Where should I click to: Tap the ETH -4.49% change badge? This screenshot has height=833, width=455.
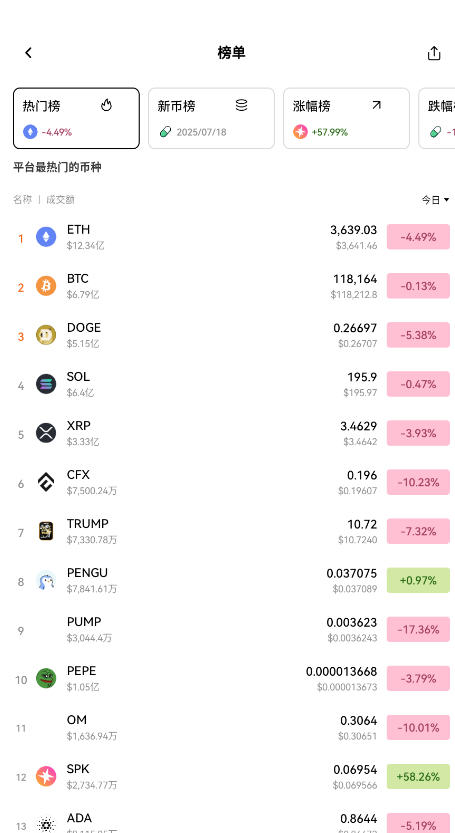(x=418, y=237)
